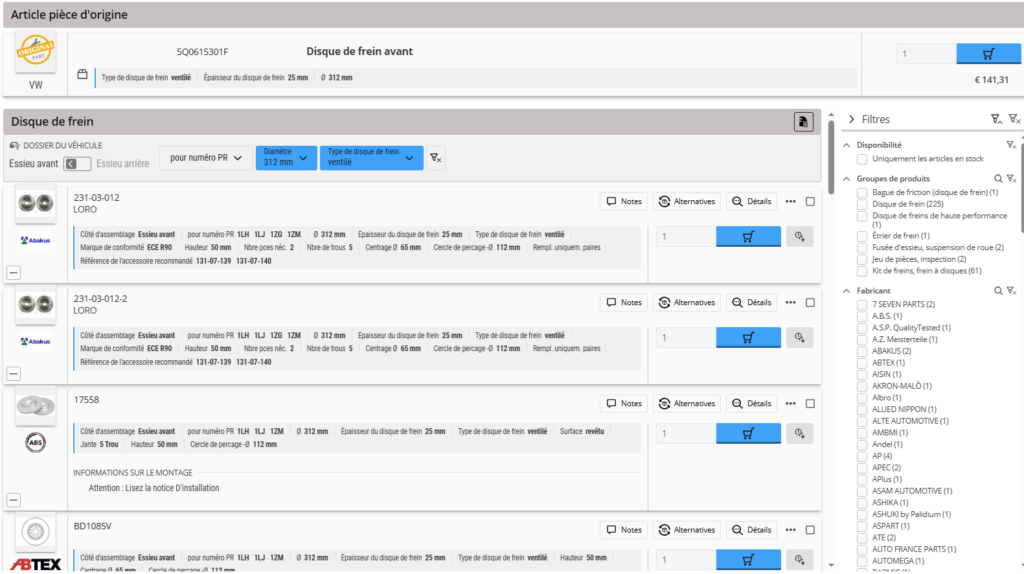Image resolution: width=1024 pixels, height=574 pixels.
Task: Open more options menu for BD1085V
Action: pyautogui.click(x=790, y=530)
